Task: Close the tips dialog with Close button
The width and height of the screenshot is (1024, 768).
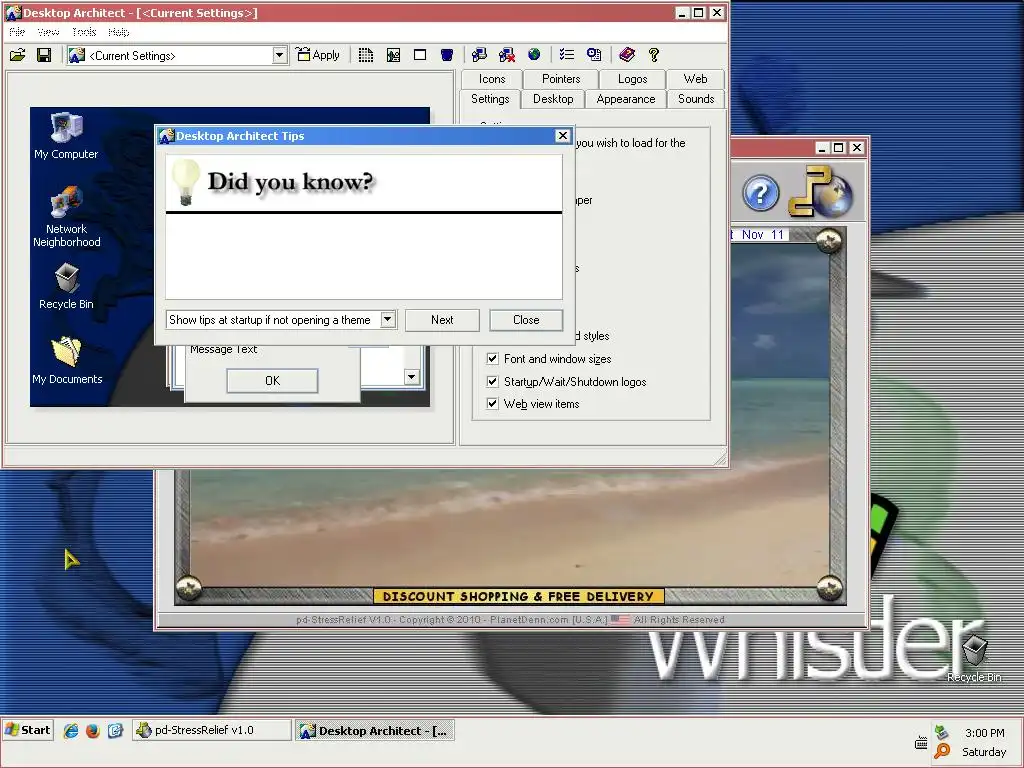Action: 526,320
